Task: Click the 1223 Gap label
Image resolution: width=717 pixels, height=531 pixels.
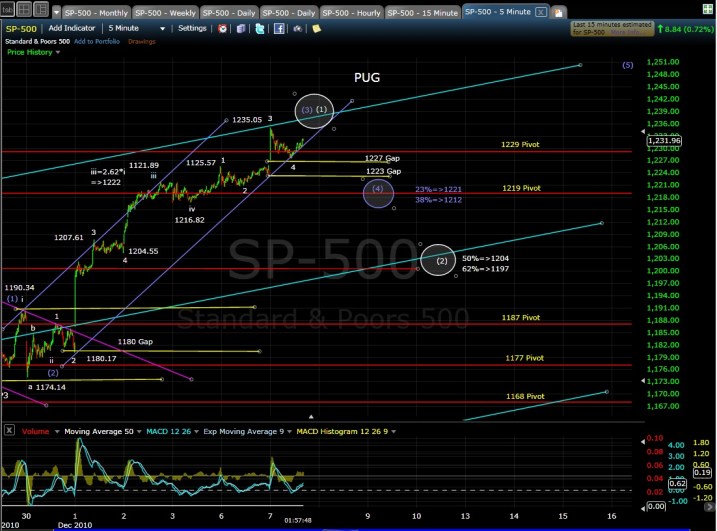Action: [383, 171]
